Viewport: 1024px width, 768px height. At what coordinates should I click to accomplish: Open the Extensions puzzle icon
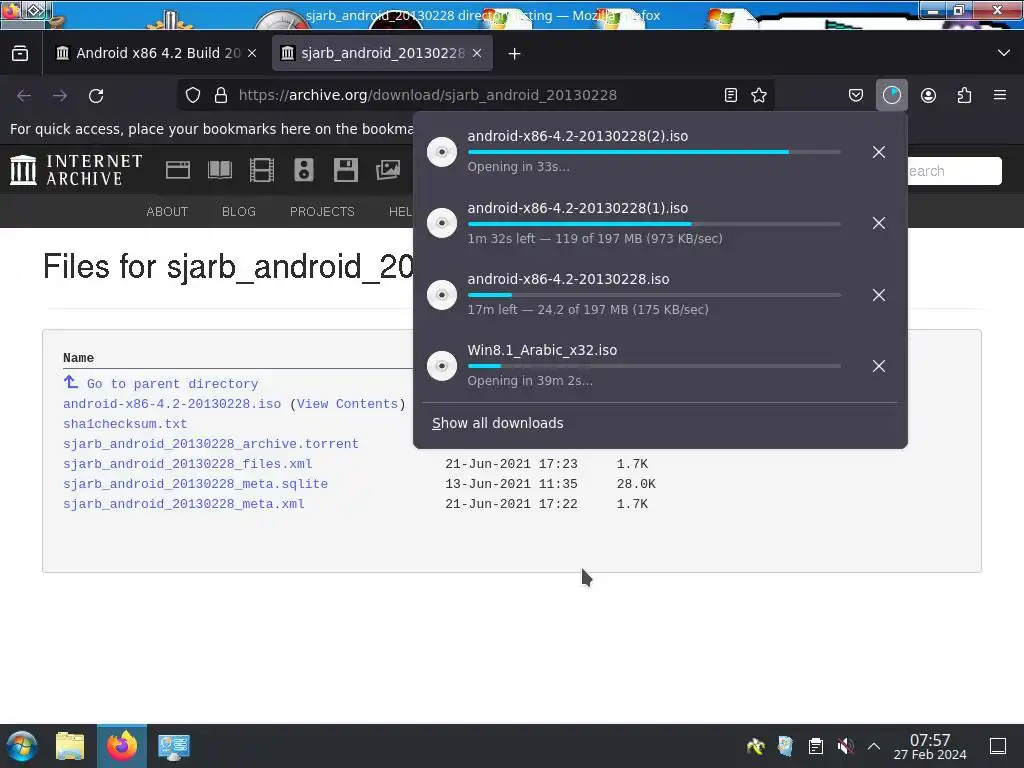click(x=964, y=95)
